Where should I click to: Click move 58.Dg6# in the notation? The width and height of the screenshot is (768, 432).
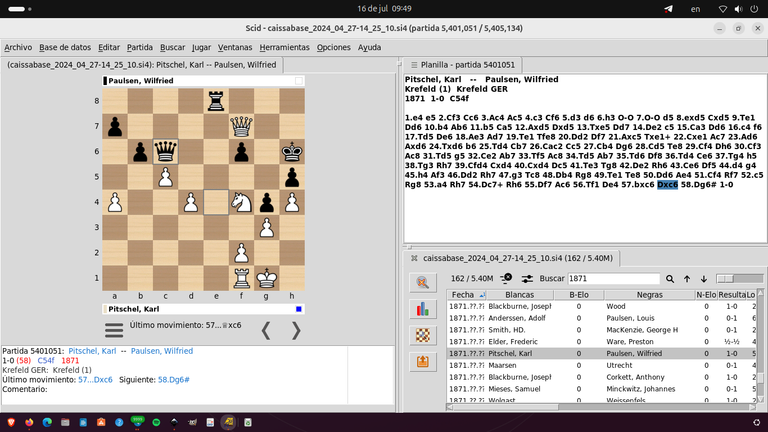click(x=697, y=185)
